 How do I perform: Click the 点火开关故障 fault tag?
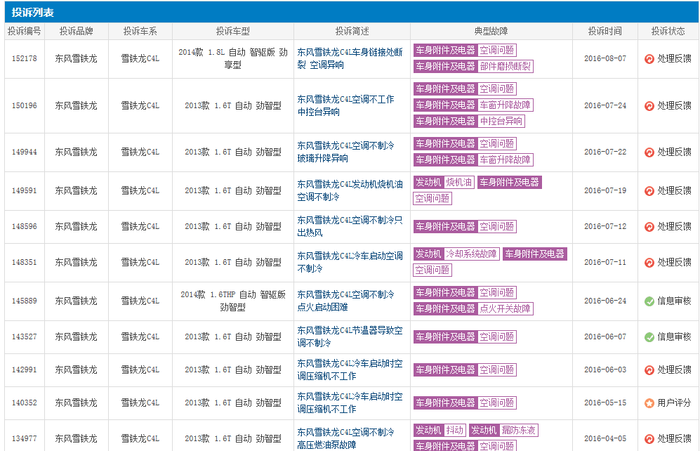tap(505, 309)
